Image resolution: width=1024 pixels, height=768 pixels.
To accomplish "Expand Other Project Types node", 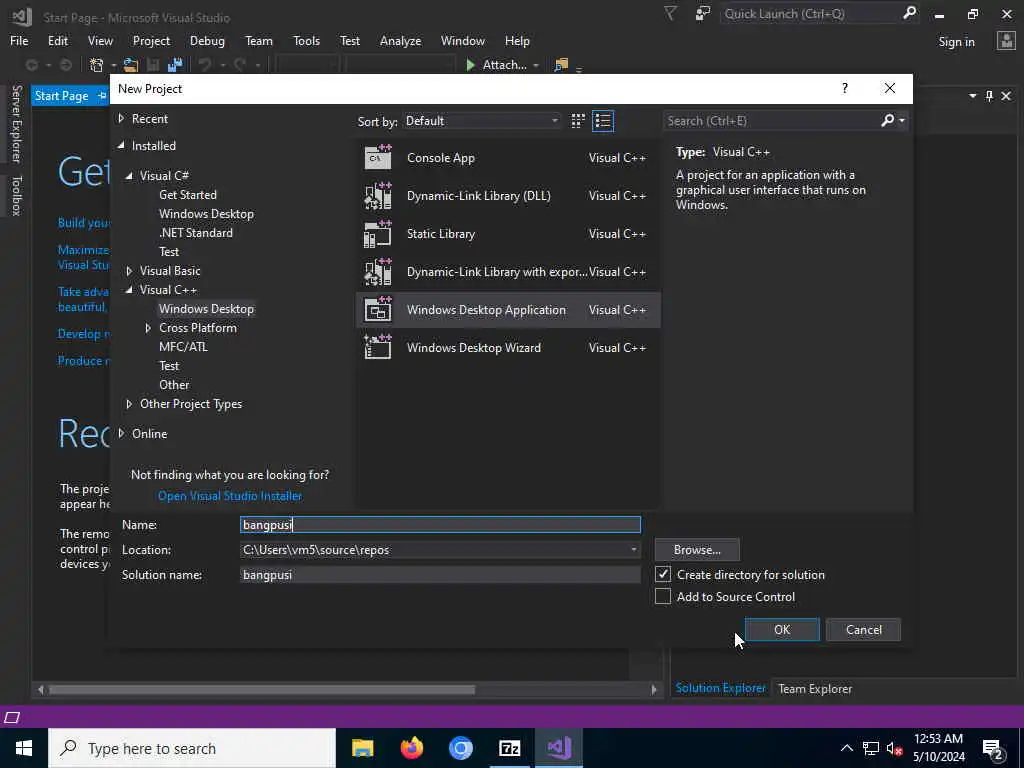I will click(129, 404).
